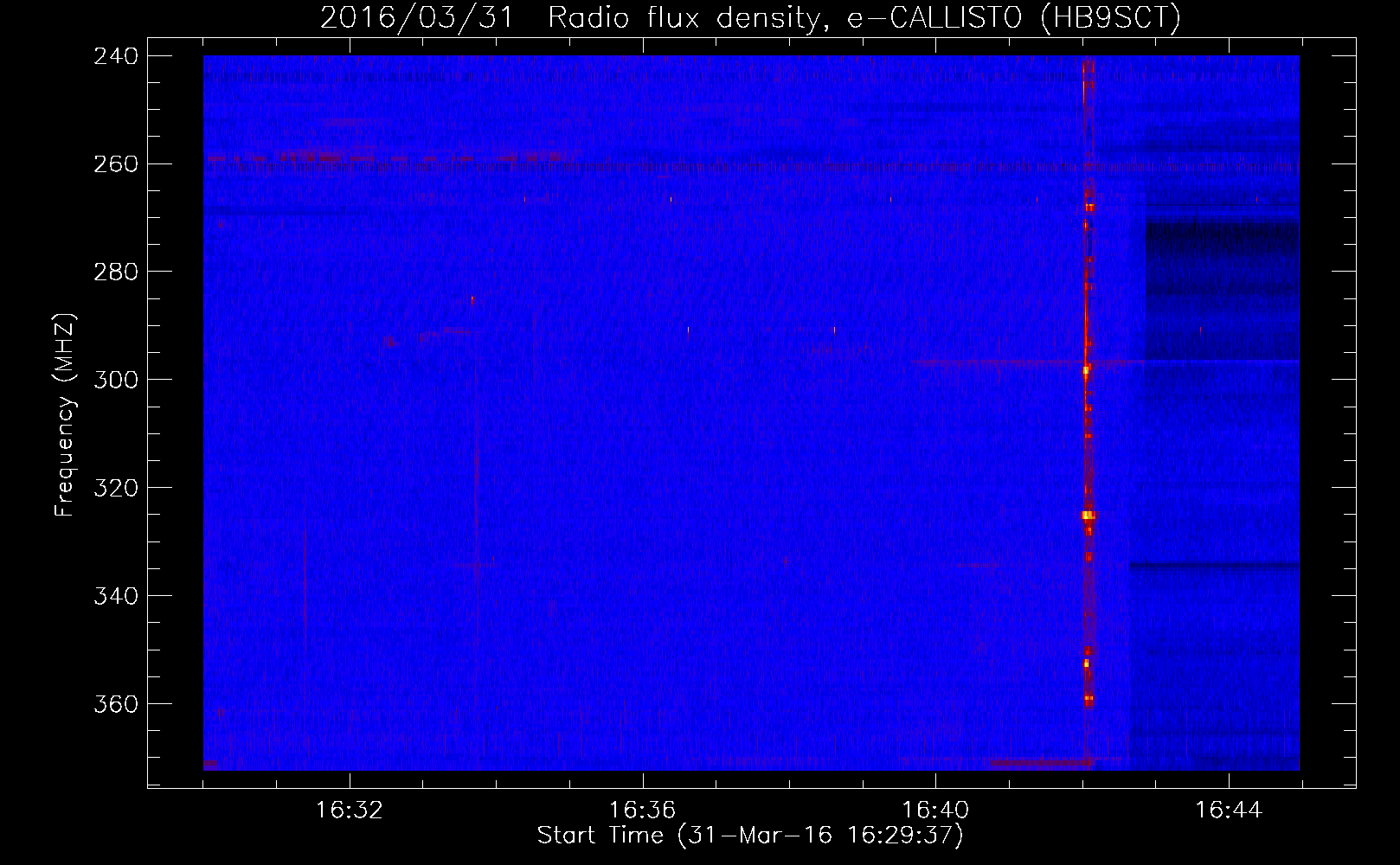
Task: Click the 300 frequency tick label
Action: [x=116, y=381]
